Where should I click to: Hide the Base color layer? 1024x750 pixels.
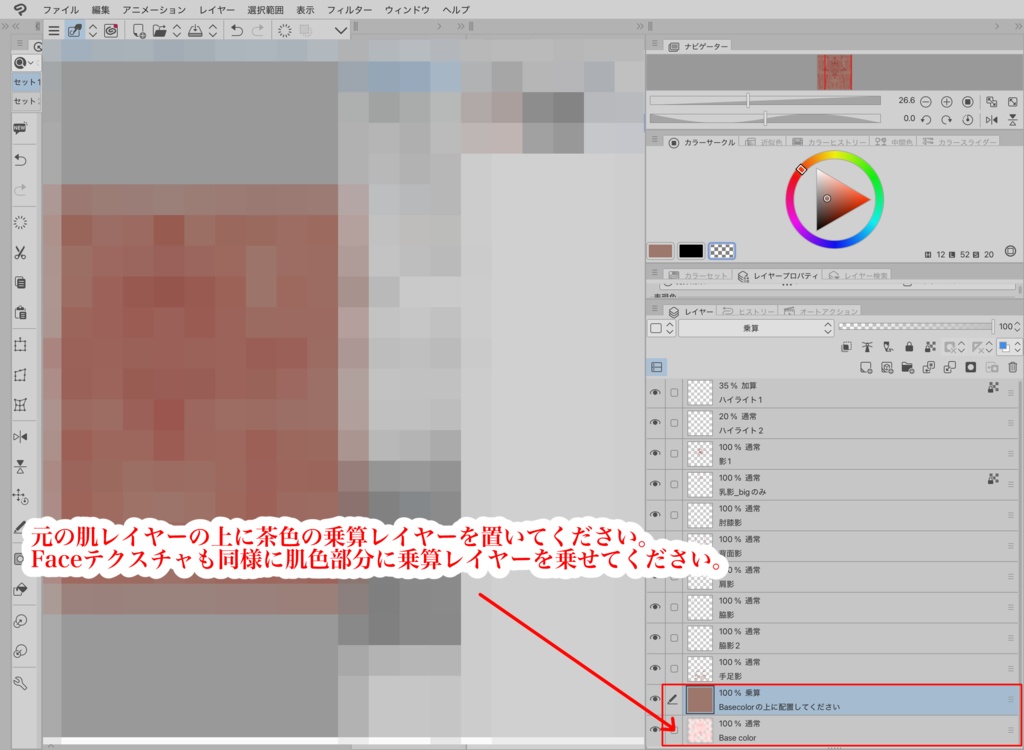pyautogui.click(x=655, y=730)
